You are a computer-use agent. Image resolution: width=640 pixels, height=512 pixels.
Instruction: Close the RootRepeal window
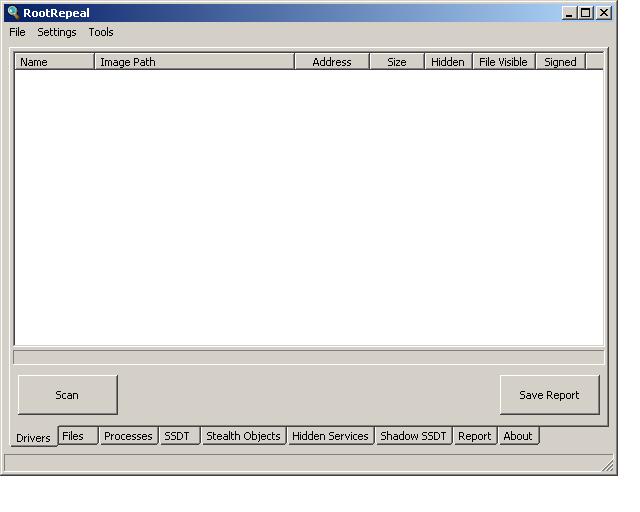tap(604, 13)
